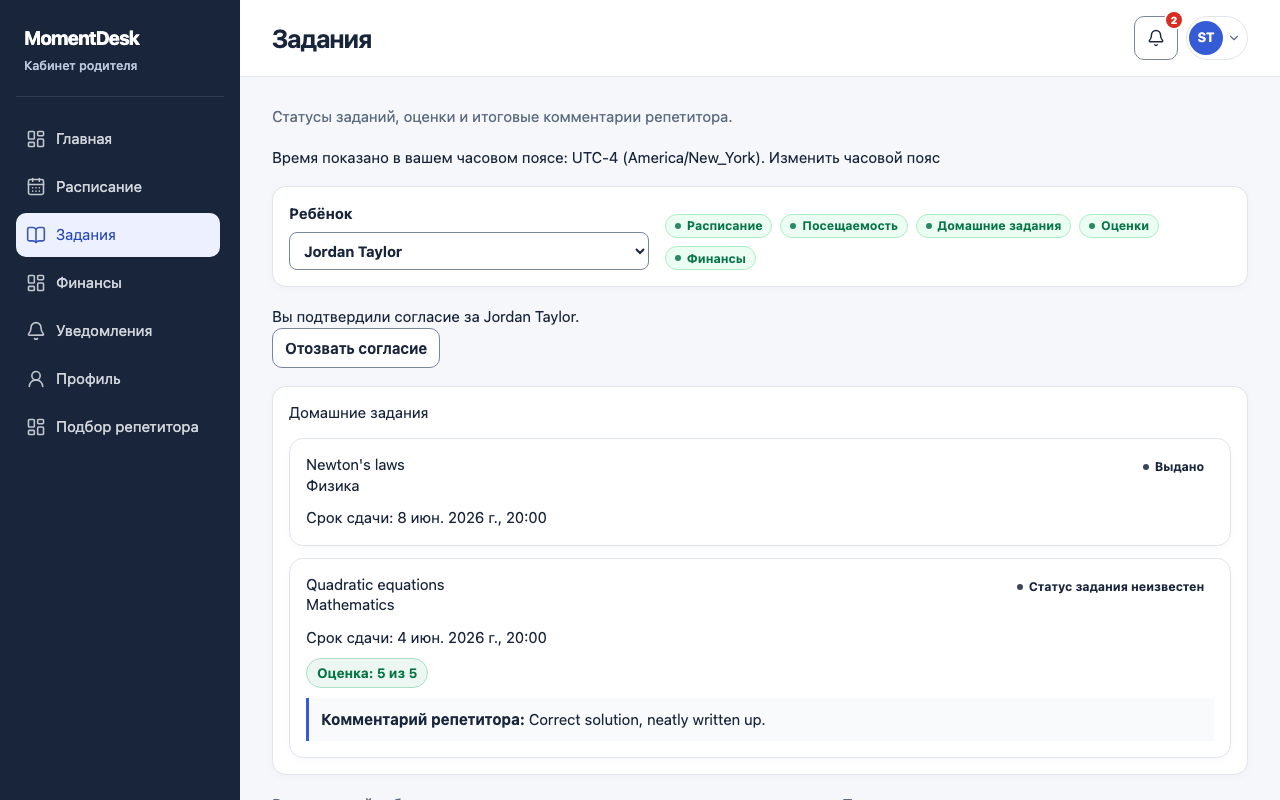1280x800 pixels.
Task: Go to Главная page
Action: (x=118, y=139)
